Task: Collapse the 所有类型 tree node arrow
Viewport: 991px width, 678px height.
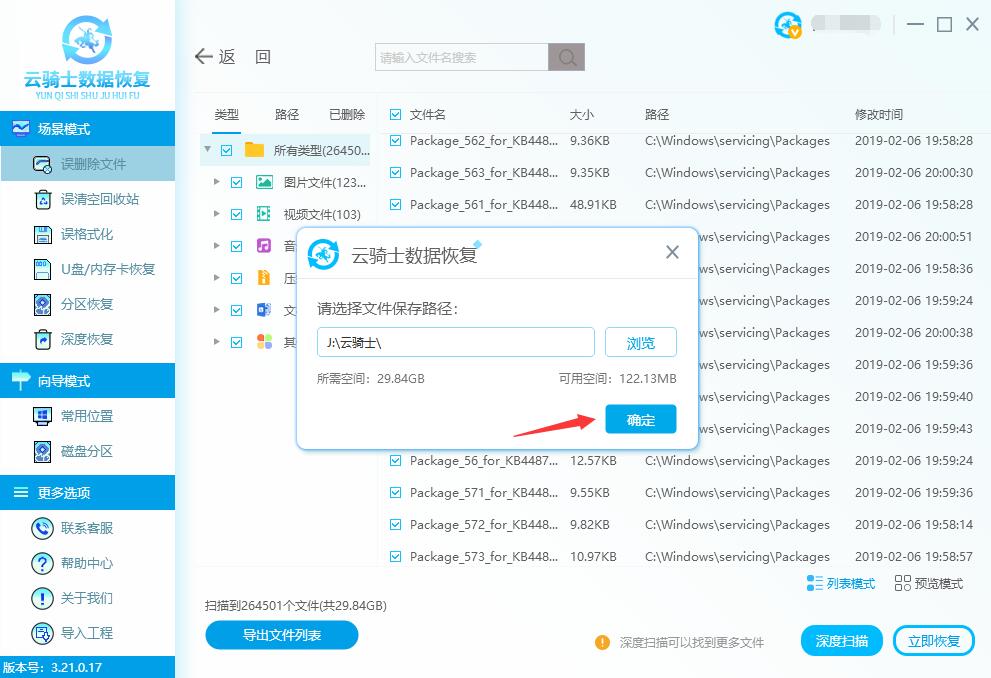Action: click(207, 149)
